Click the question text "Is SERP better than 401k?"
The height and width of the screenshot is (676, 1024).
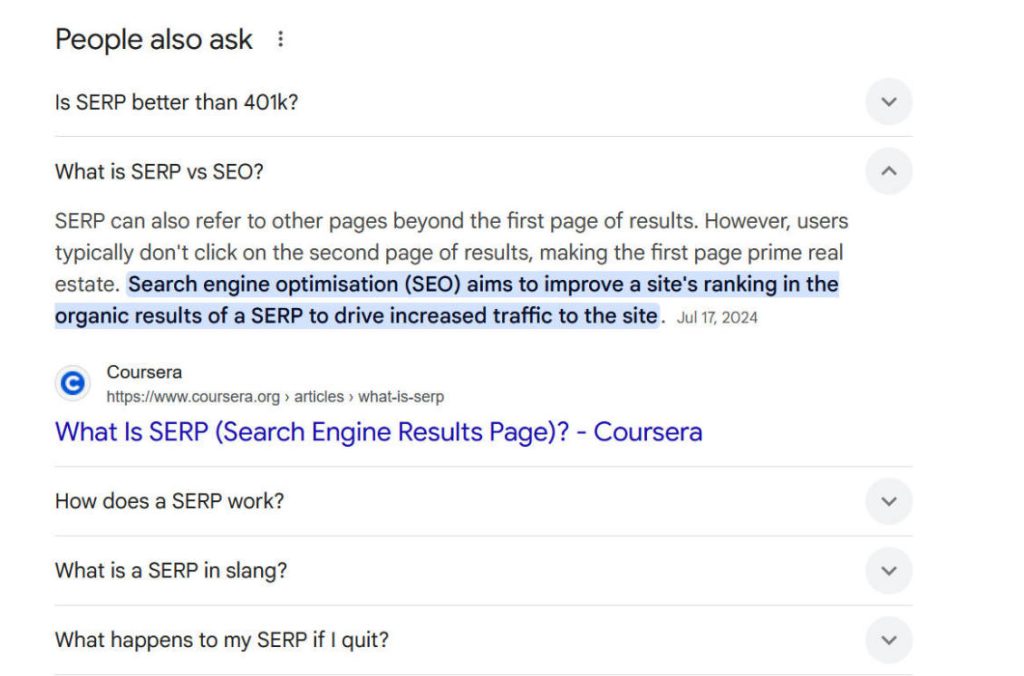tap(176, 102)
